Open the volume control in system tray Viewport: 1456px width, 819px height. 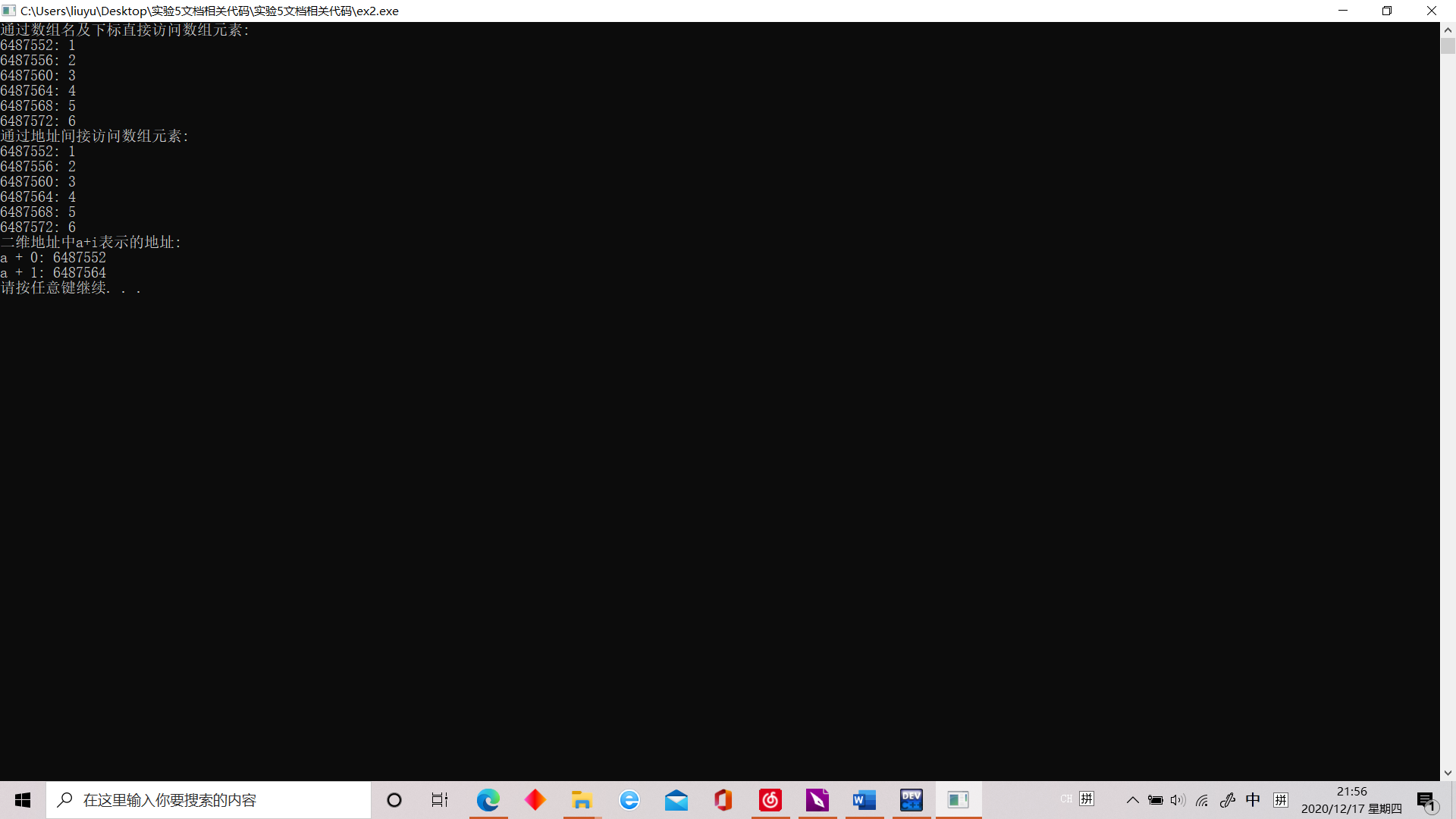pos(1178,800)
